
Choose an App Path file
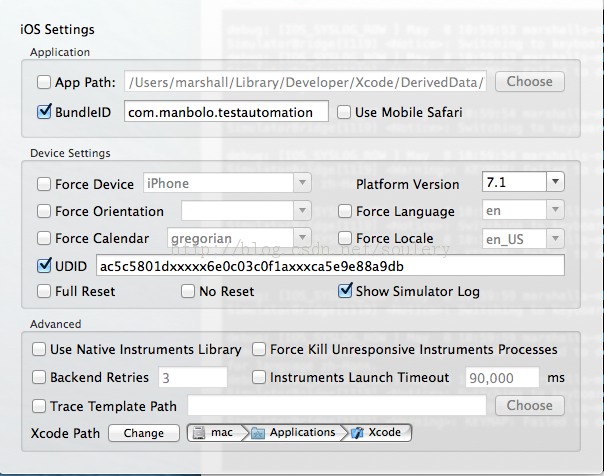pyautogui.click(x=530, y=81)
